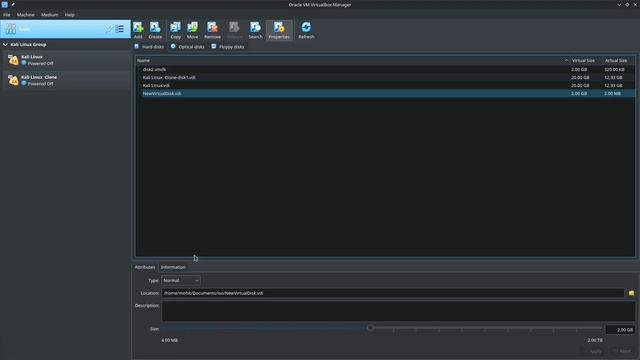Viewport: 640px width, 360px height.
Task: Select the disk2.vmdk row
Action: [386, 69]
